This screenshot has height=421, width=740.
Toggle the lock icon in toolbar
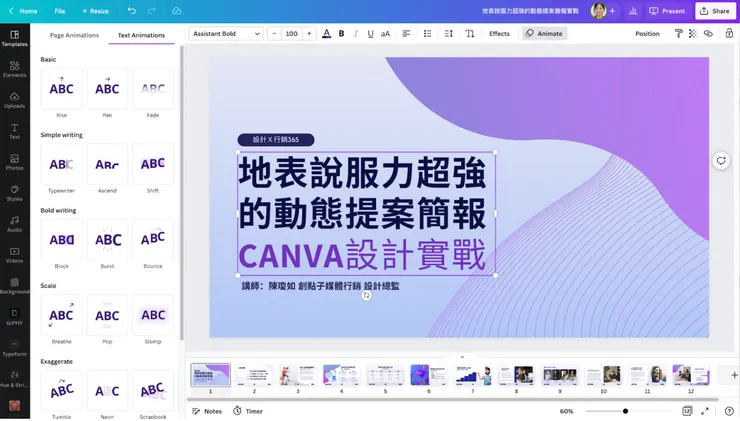coord(729,34)
